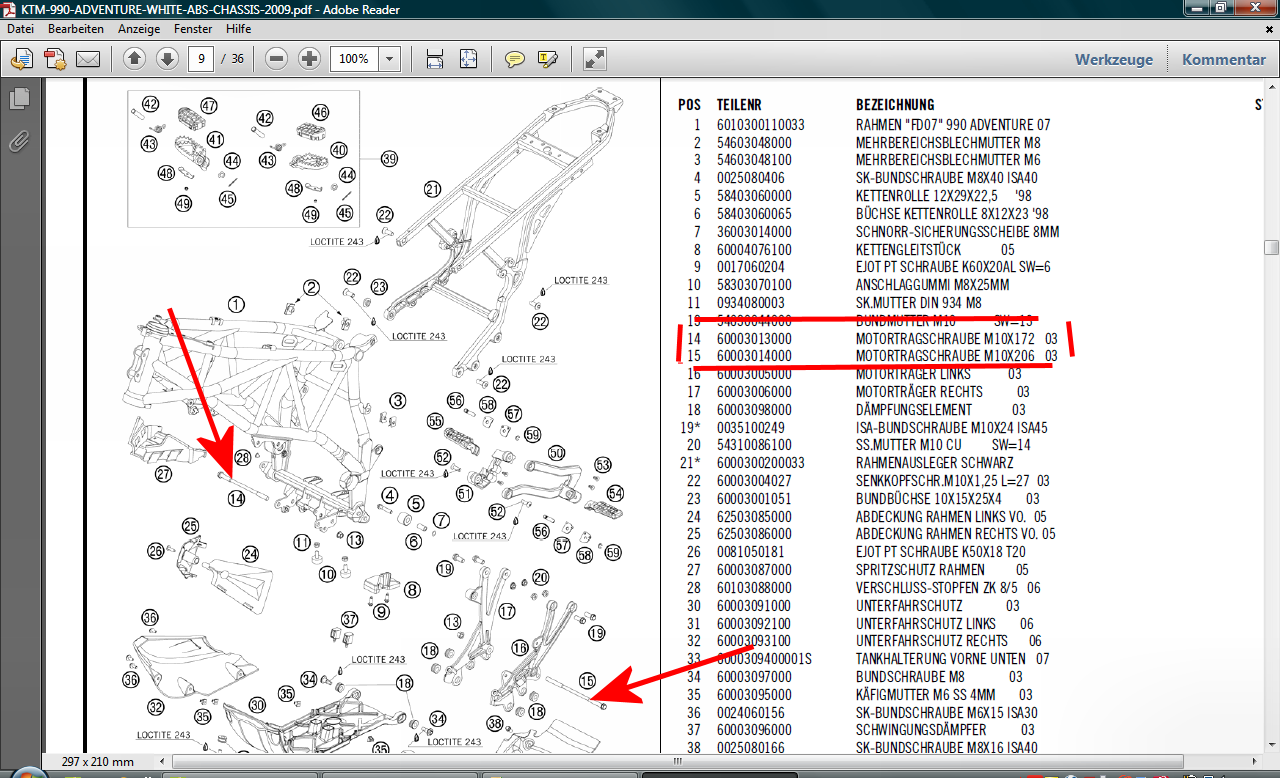The width and height of the screenshot is (1280, 778).
Task: Open the Werkzeuge pane
Action: pyautogui.click(x=1113, y=59)
